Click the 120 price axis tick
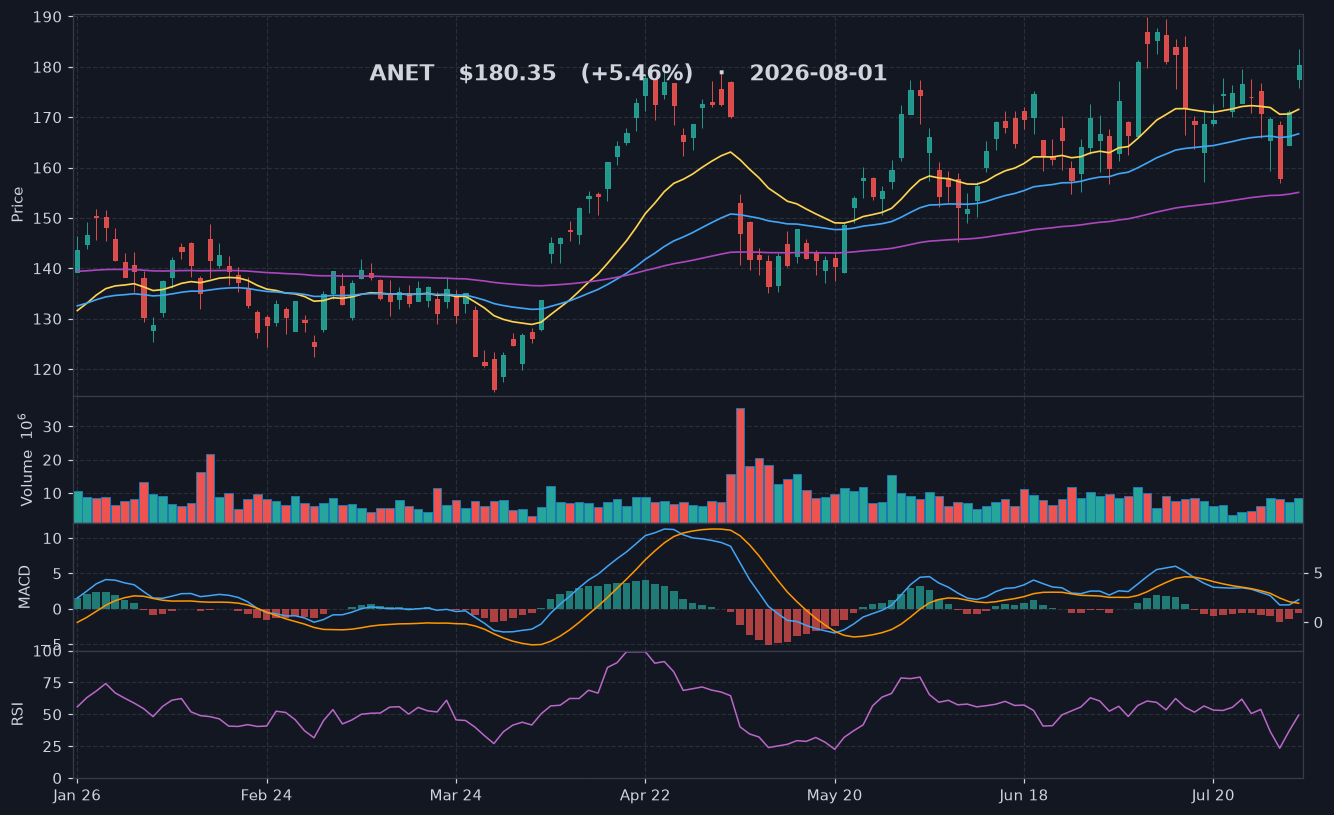1334x815 pixels. [x=48, y=369]
